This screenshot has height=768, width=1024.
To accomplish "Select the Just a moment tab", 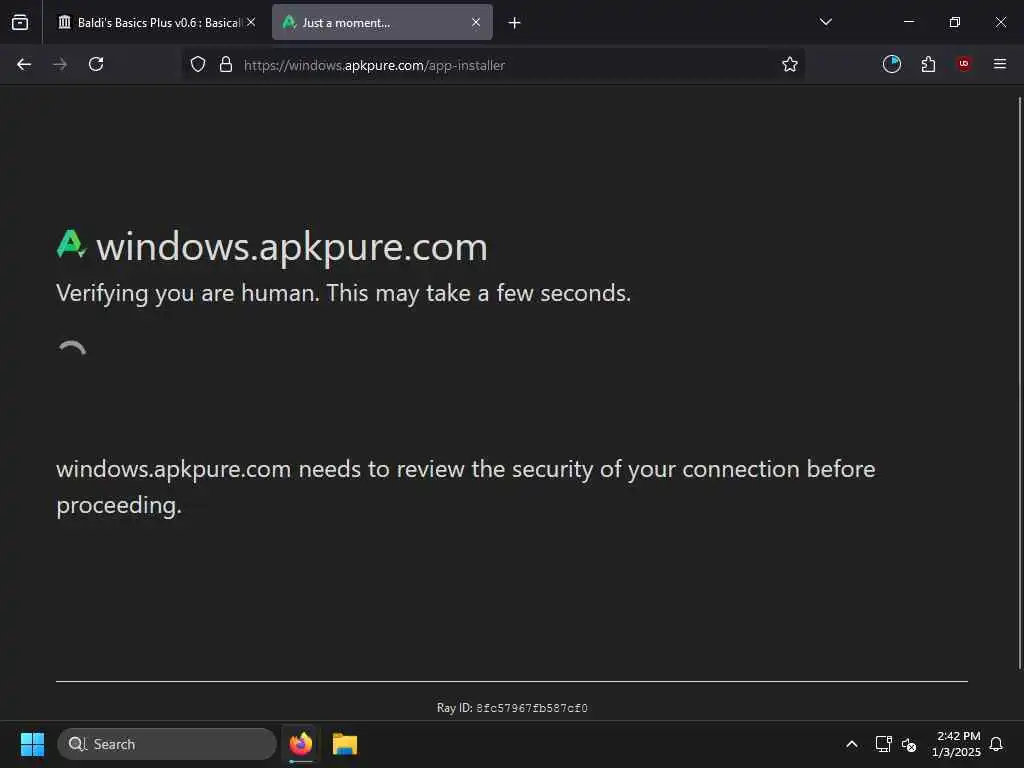I will click(x=382, y=22).
